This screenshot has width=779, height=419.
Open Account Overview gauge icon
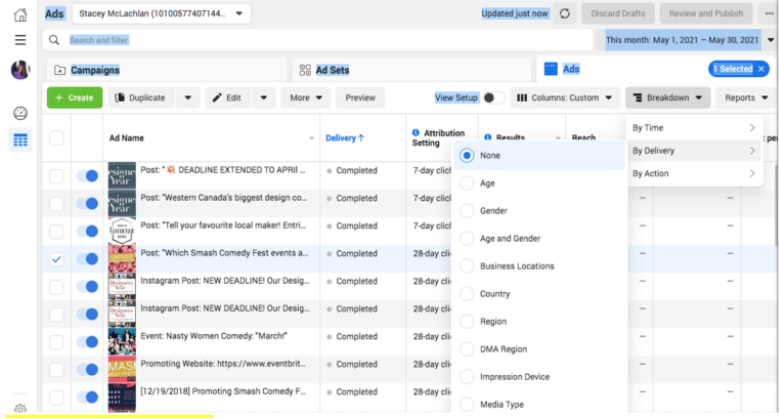20,113
